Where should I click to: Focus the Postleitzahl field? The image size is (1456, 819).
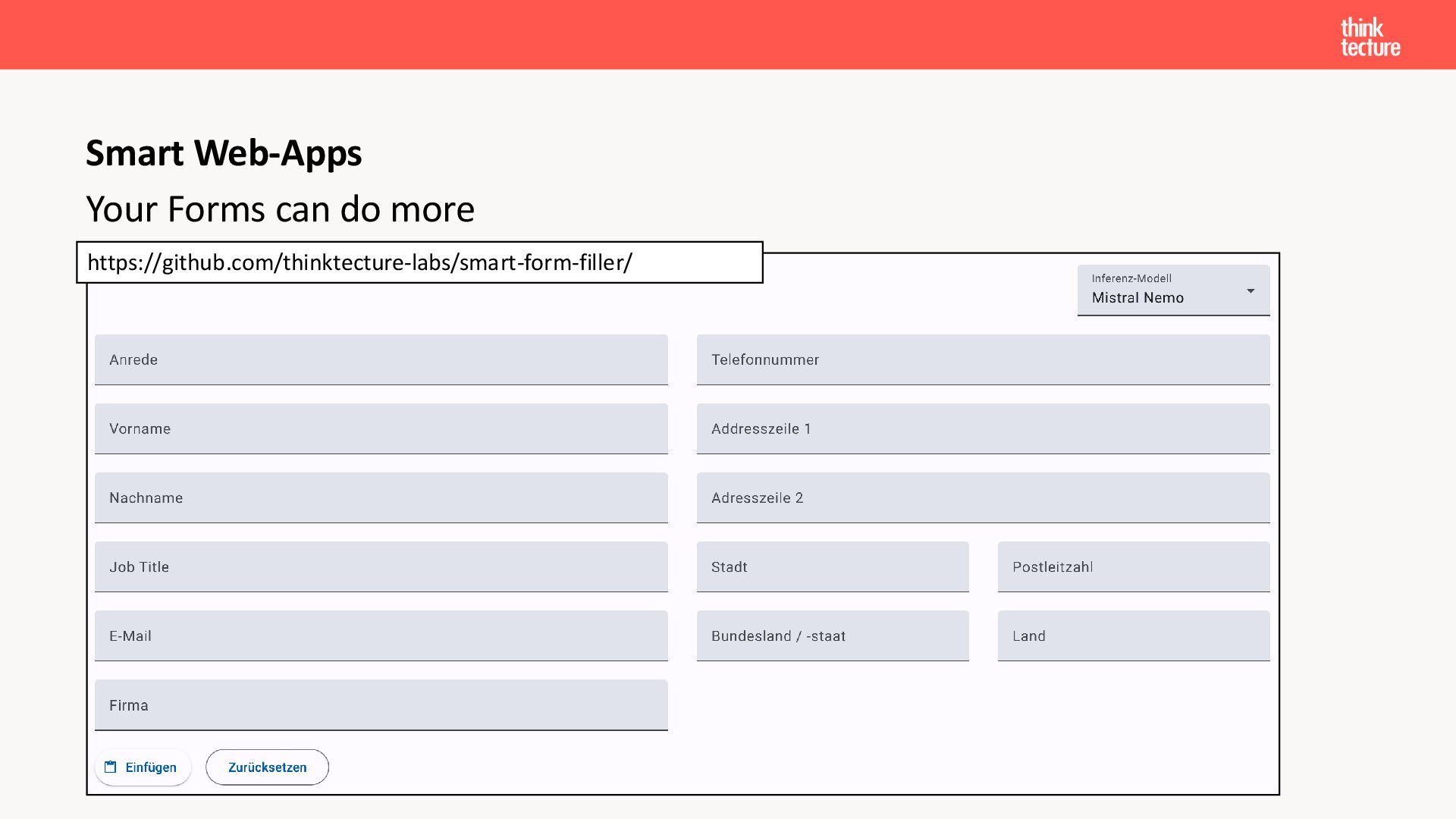pyautogui.click(x=1133, y=566)
